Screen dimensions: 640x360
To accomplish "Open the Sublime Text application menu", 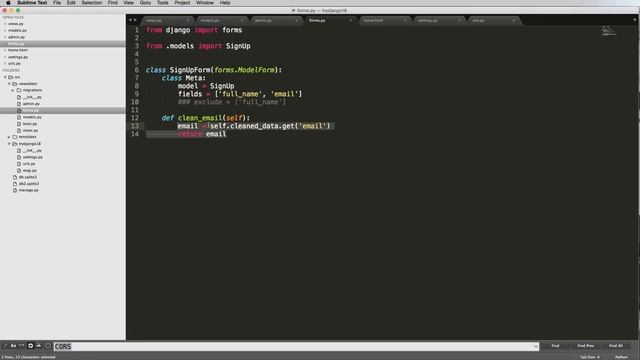I will click(x=32, y=3).
